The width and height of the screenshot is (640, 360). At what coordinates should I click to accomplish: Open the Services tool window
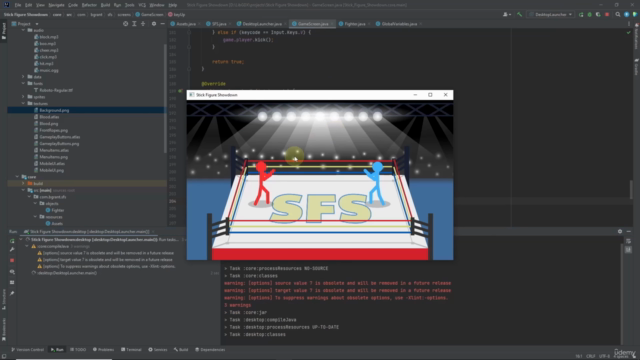click(158, 349)
